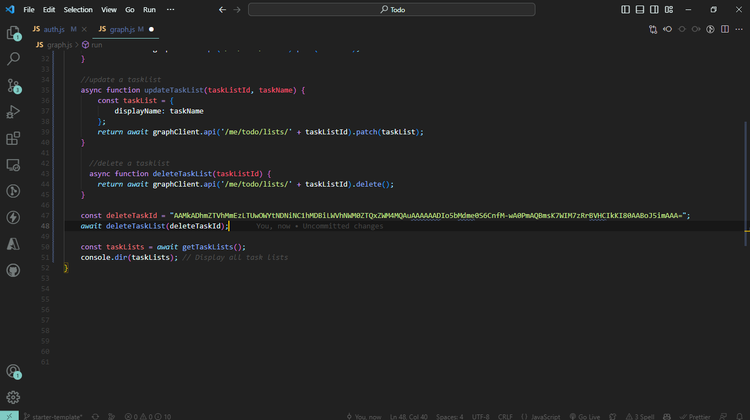Viewport: 750px width, 420px height.
Task: Open the Extensions view
Action: 14,138
